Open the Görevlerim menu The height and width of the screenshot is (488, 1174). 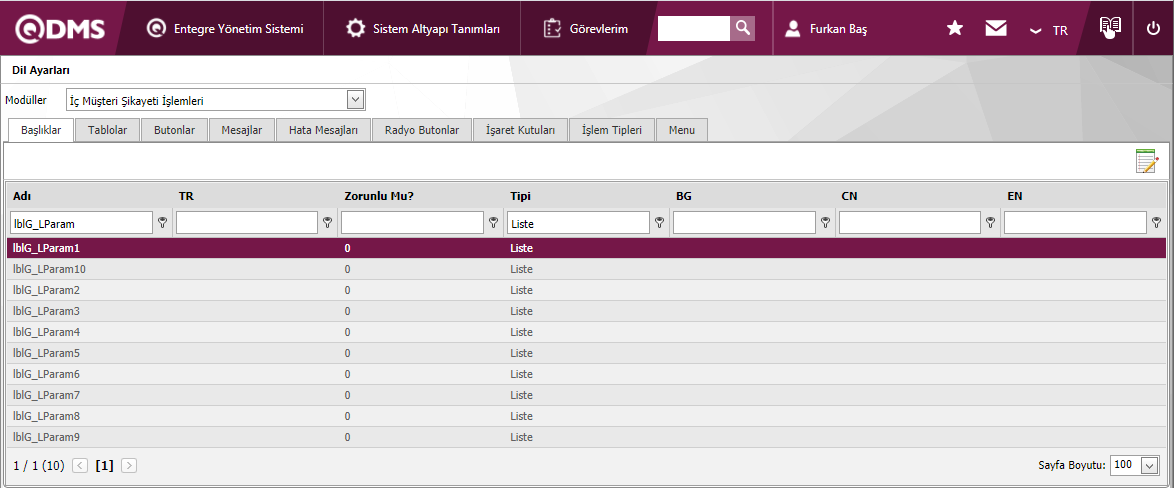pyautogui.click(x=586, y=29)
